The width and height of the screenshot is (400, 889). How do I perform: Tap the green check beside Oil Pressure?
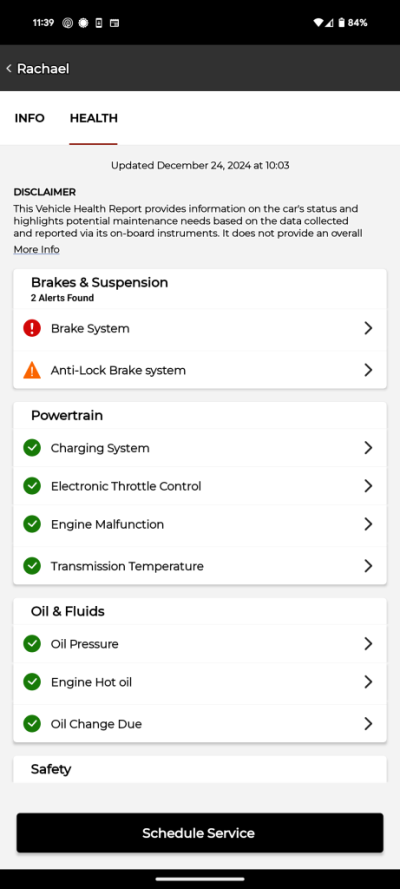click(32, 644)
